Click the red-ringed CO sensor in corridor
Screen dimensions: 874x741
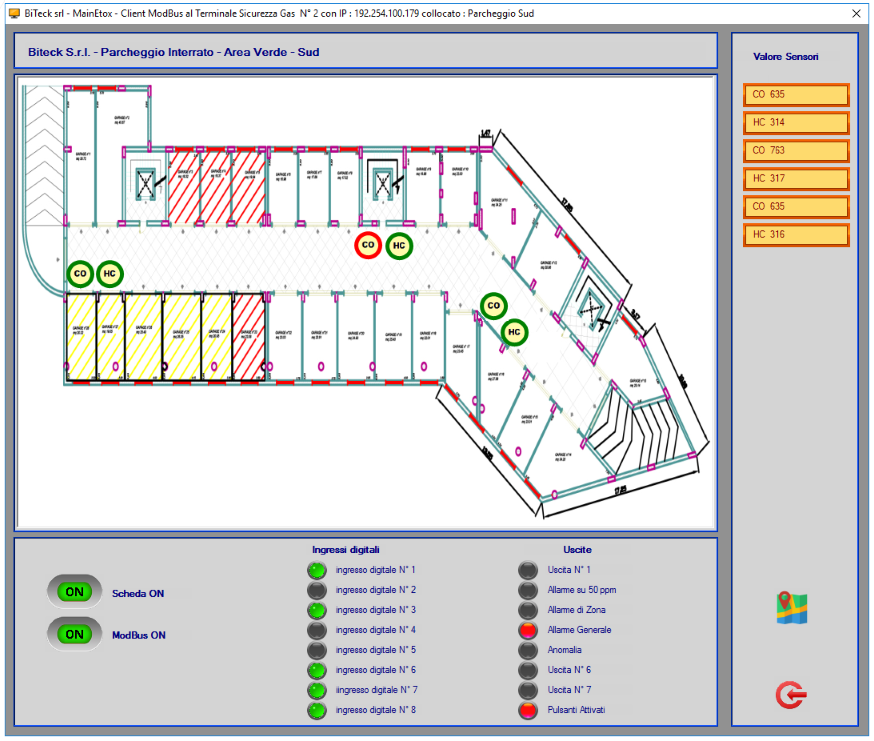(368, 245)
